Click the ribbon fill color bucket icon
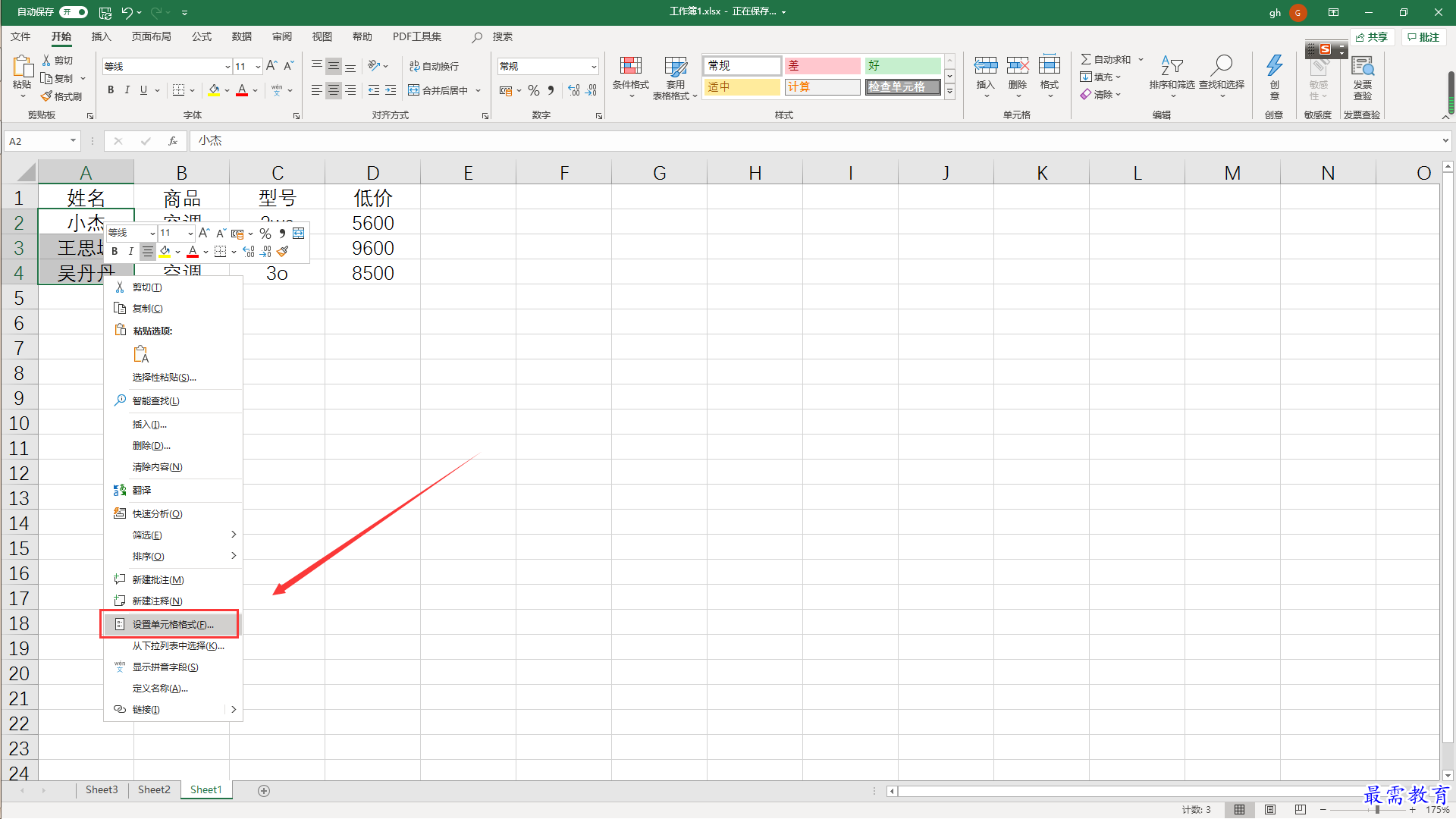 click(214, 90)
